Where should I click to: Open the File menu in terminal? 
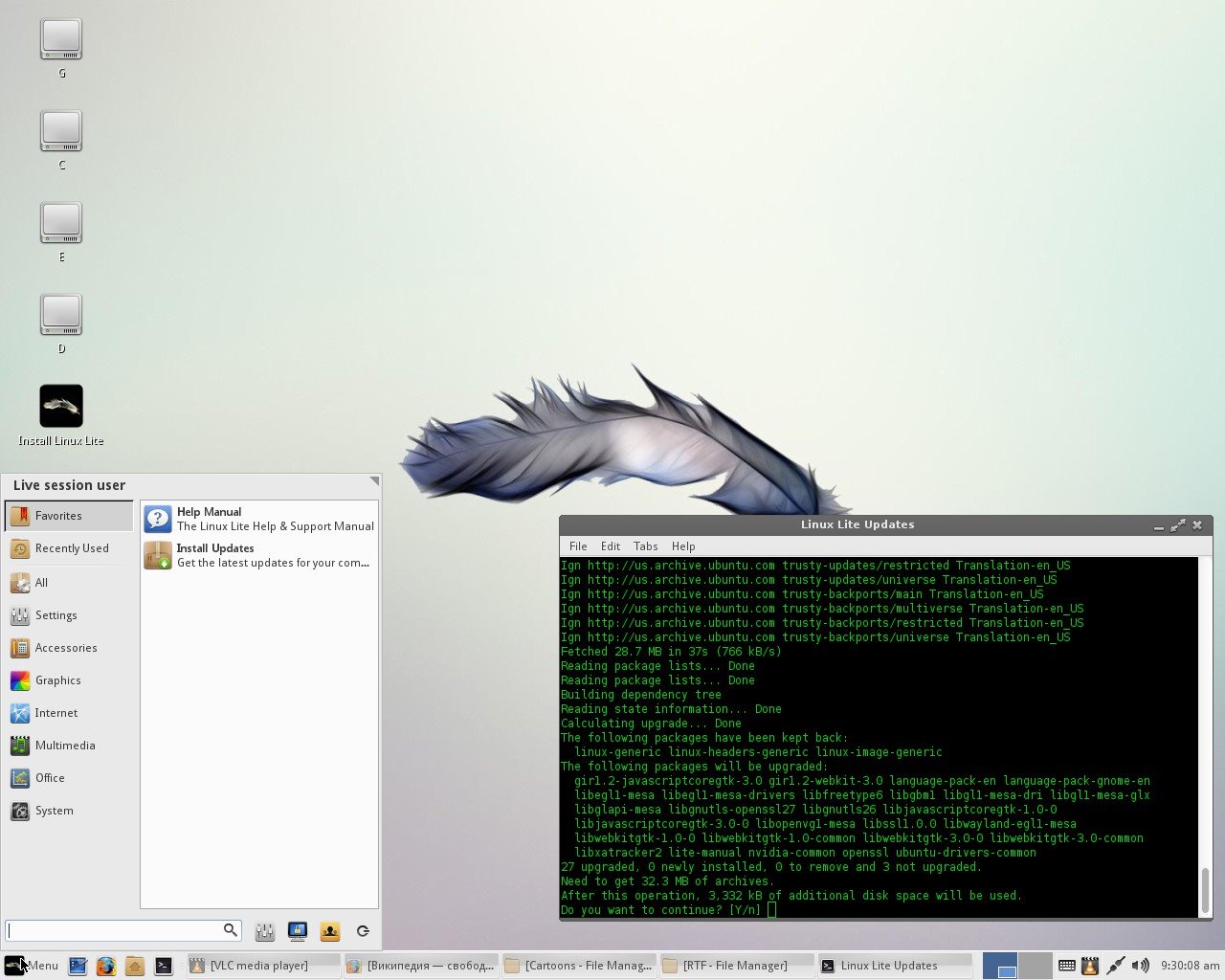[578, 546]
